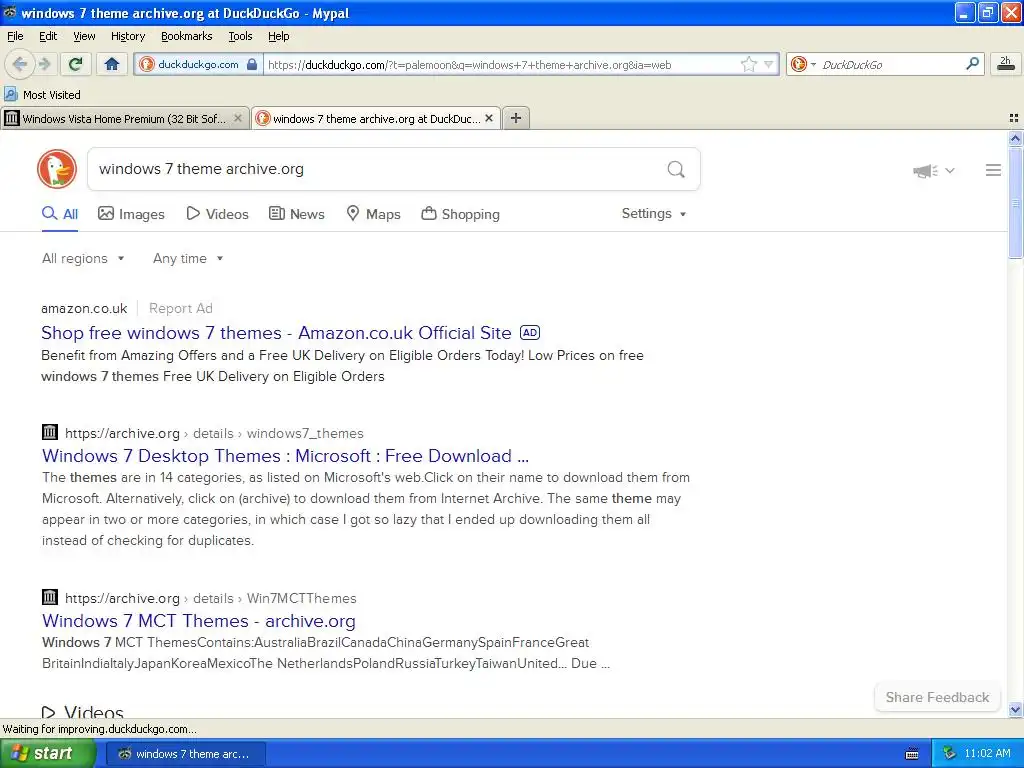Open Windows 7 MCT Themes result
This screenshot has width=1024, height=768.
[x=199, y=621]
